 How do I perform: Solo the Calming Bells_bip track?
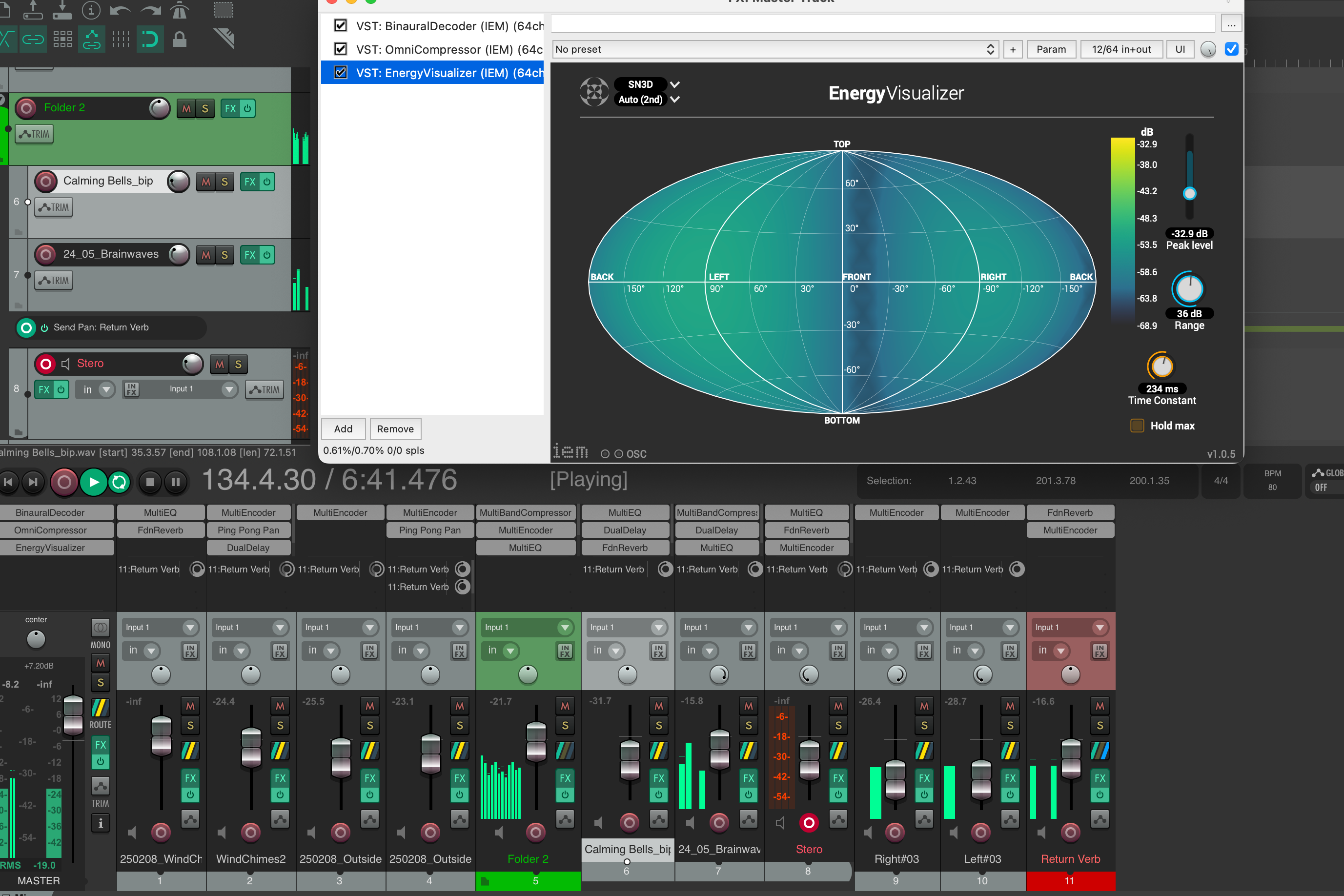224,182
